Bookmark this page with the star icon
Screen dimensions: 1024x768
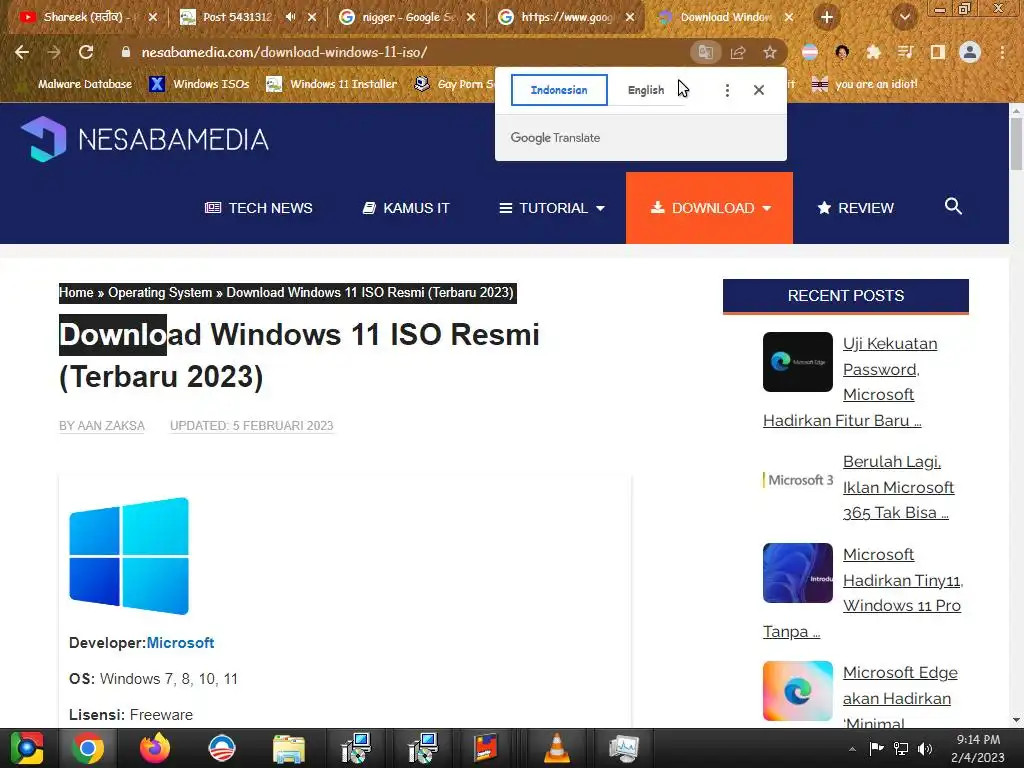point(770,52)
